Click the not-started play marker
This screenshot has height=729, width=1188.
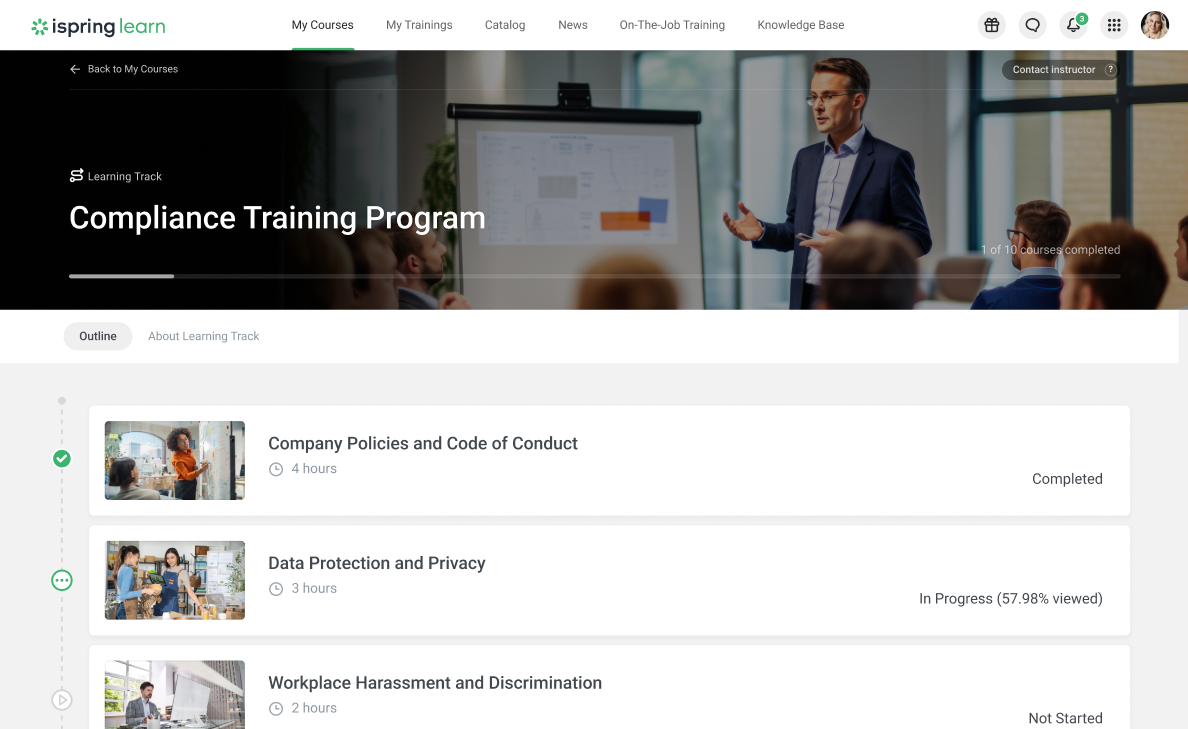[x=62, y=699]
